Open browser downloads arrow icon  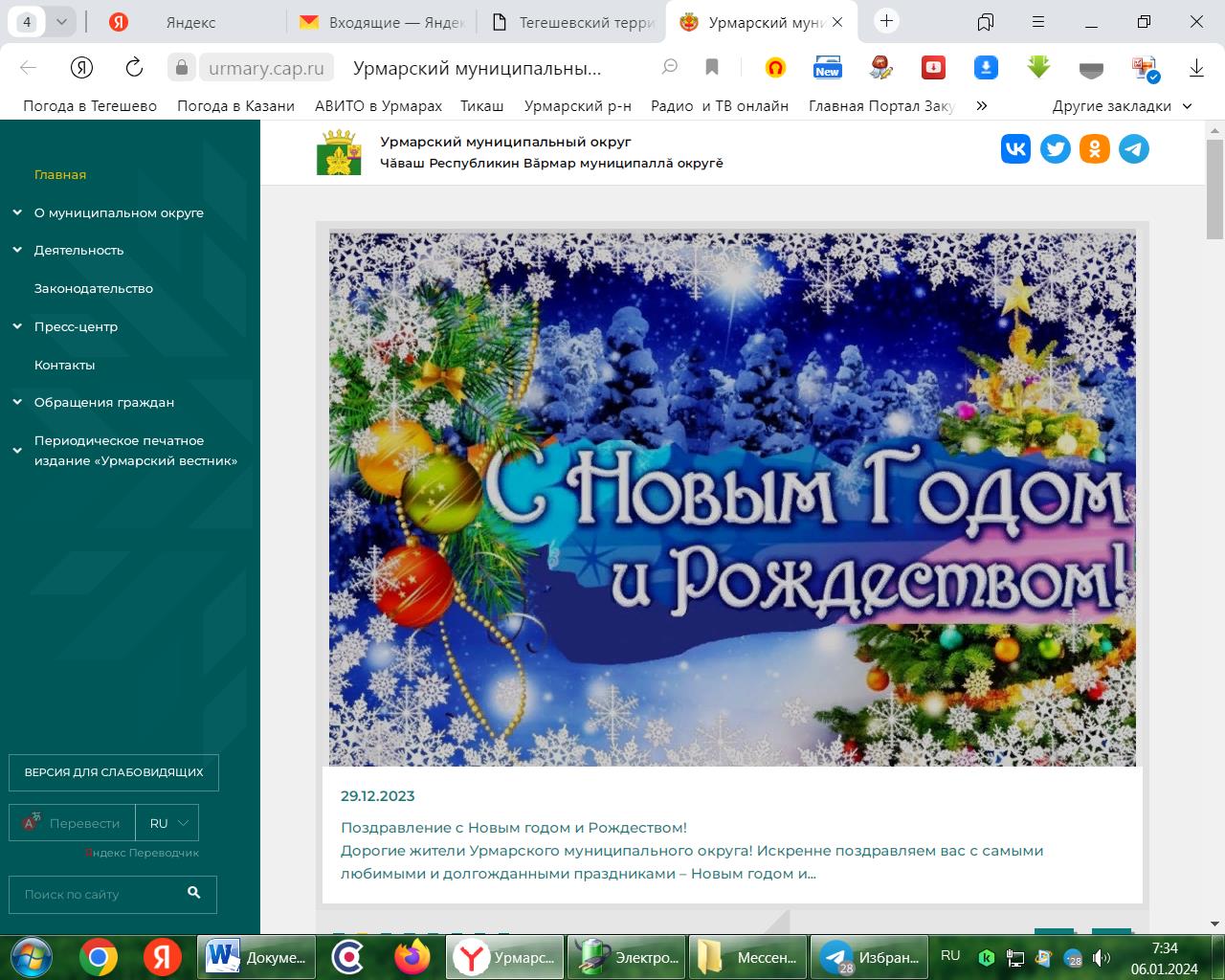(x=1196, y=67)
